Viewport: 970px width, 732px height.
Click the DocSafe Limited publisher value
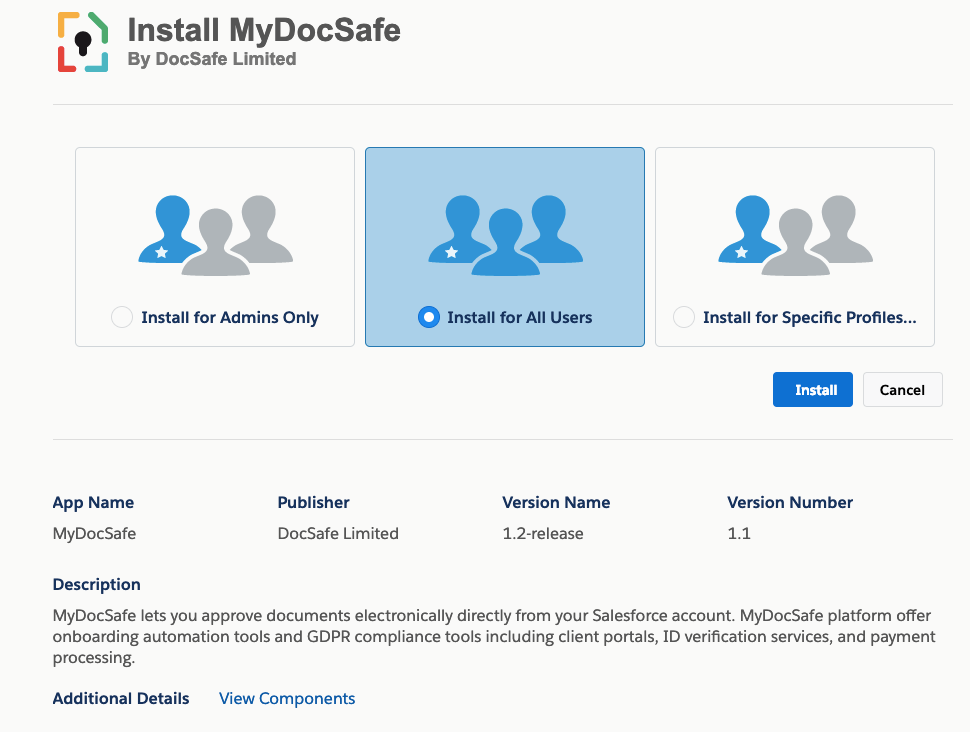[338, 533]
